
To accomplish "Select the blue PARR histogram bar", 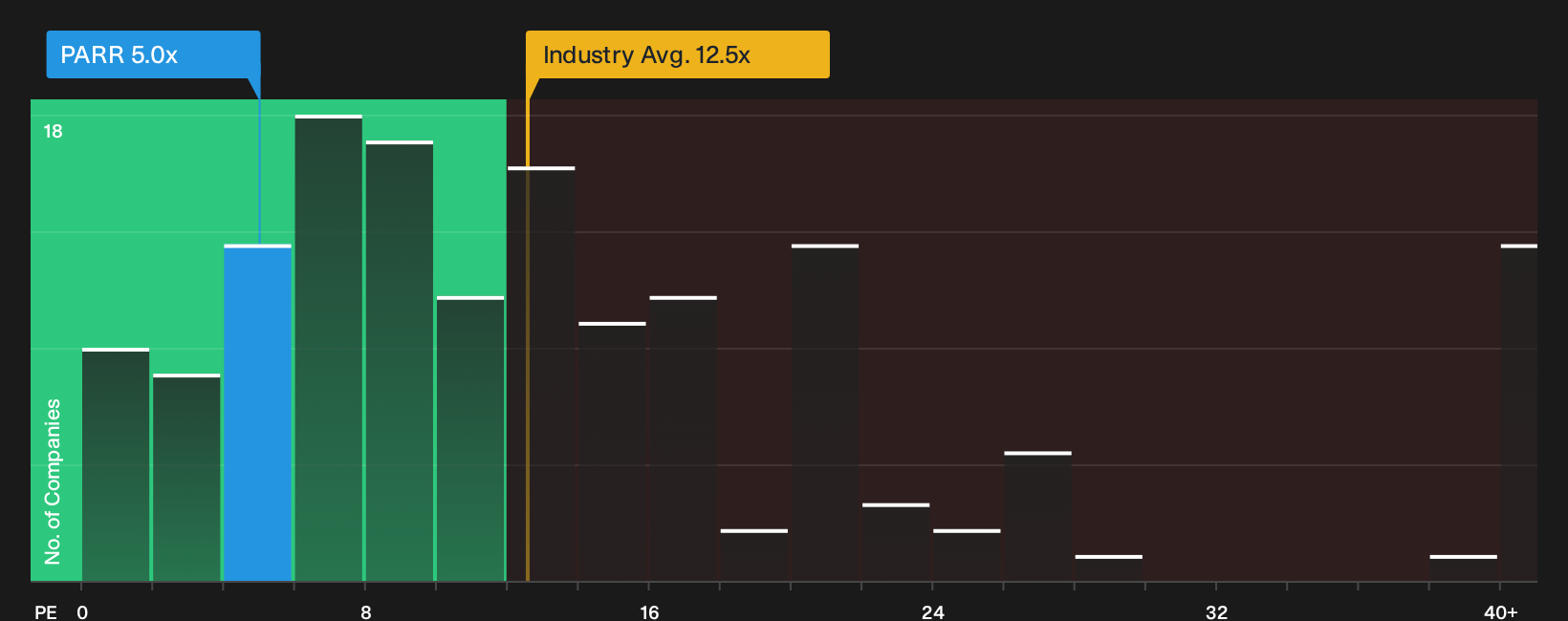I will pos(257,413).
